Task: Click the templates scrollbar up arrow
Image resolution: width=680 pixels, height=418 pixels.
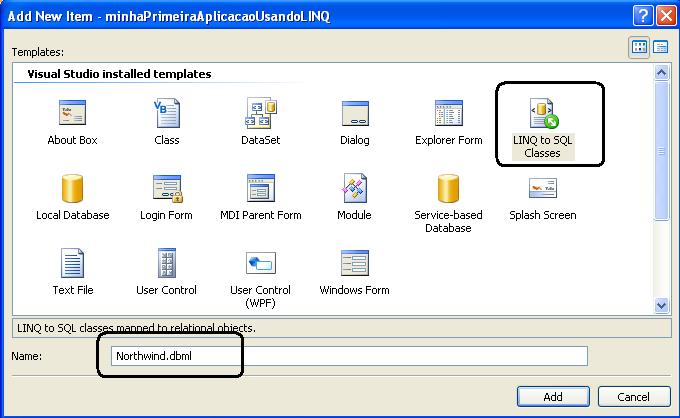Action: (661, 72)
